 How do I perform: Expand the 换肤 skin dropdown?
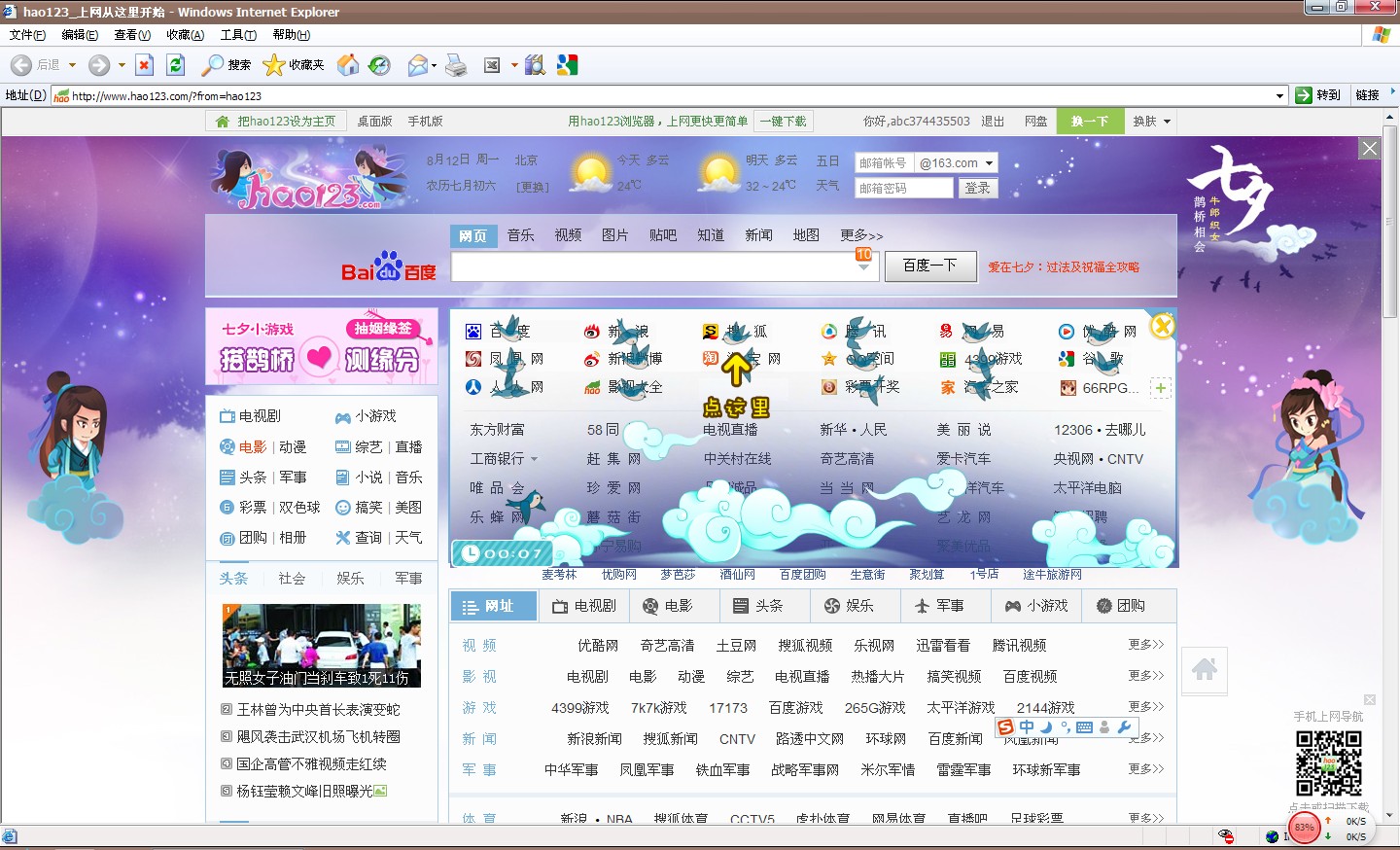point(1151,122)
